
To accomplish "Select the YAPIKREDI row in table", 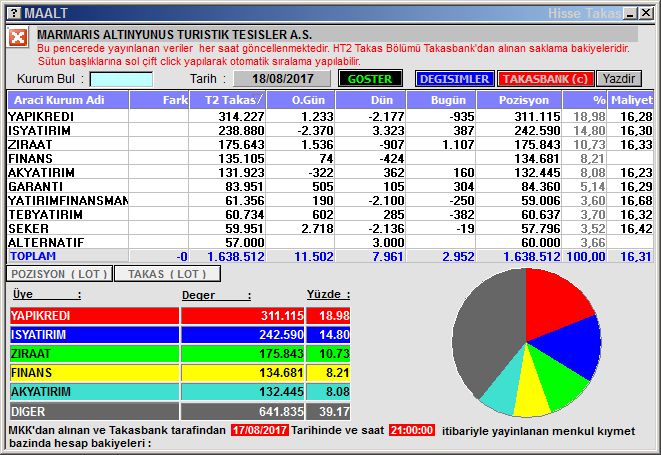I will click(330, 116).
